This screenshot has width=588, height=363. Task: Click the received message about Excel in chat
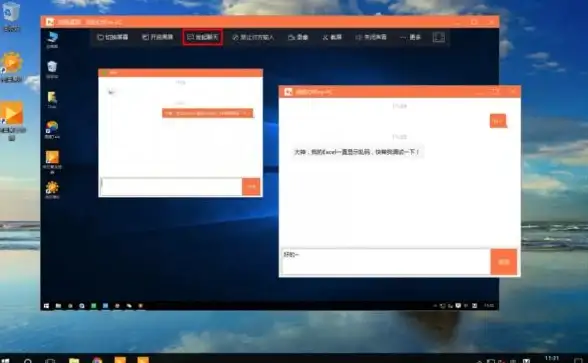coord(357,152)
